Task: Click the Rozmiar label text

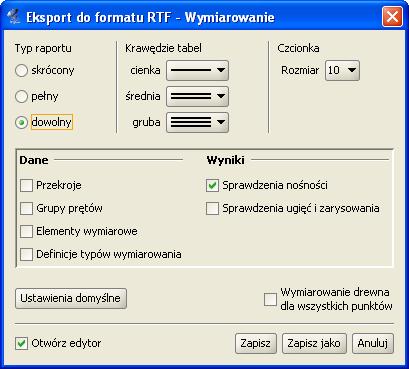Action: tap(300, 70)
